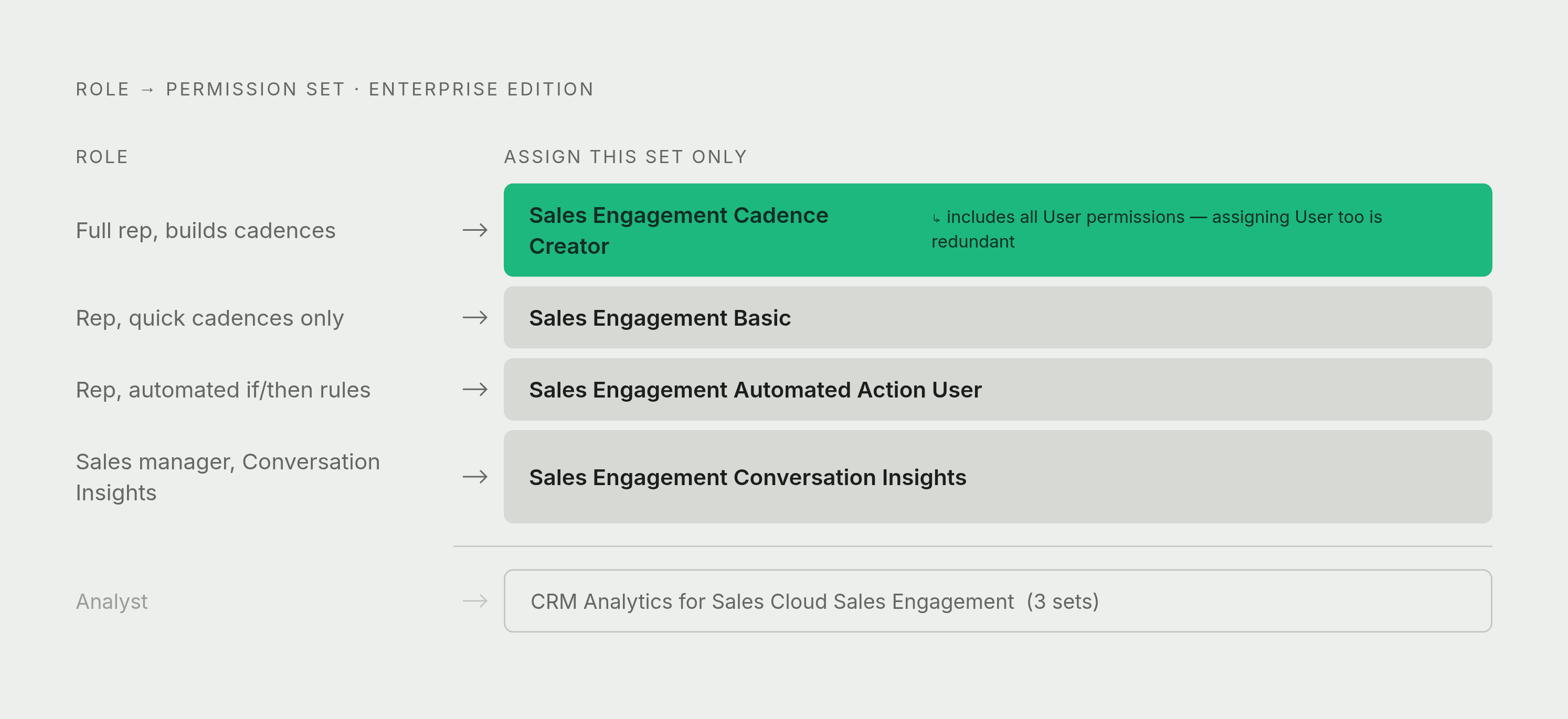
Task: Click the 'includes all User permissions' note
Action: pos(1157,229)
